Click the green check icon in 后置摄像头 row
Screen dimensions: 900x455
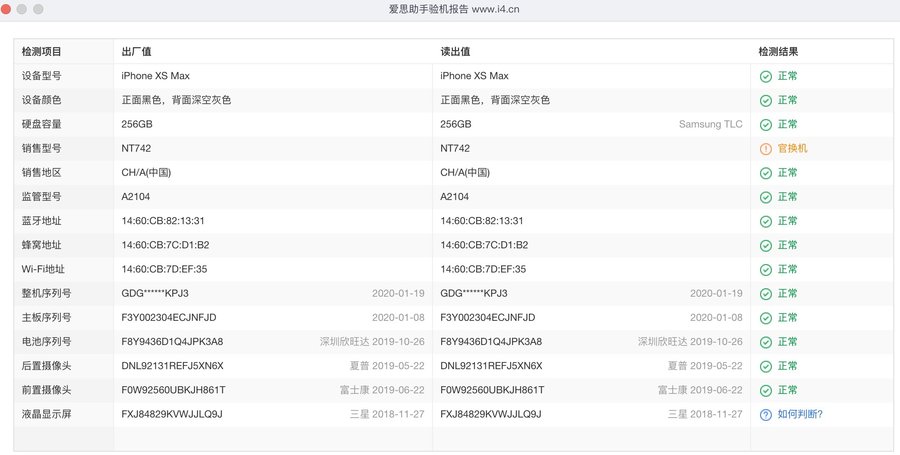click(766, 366)
